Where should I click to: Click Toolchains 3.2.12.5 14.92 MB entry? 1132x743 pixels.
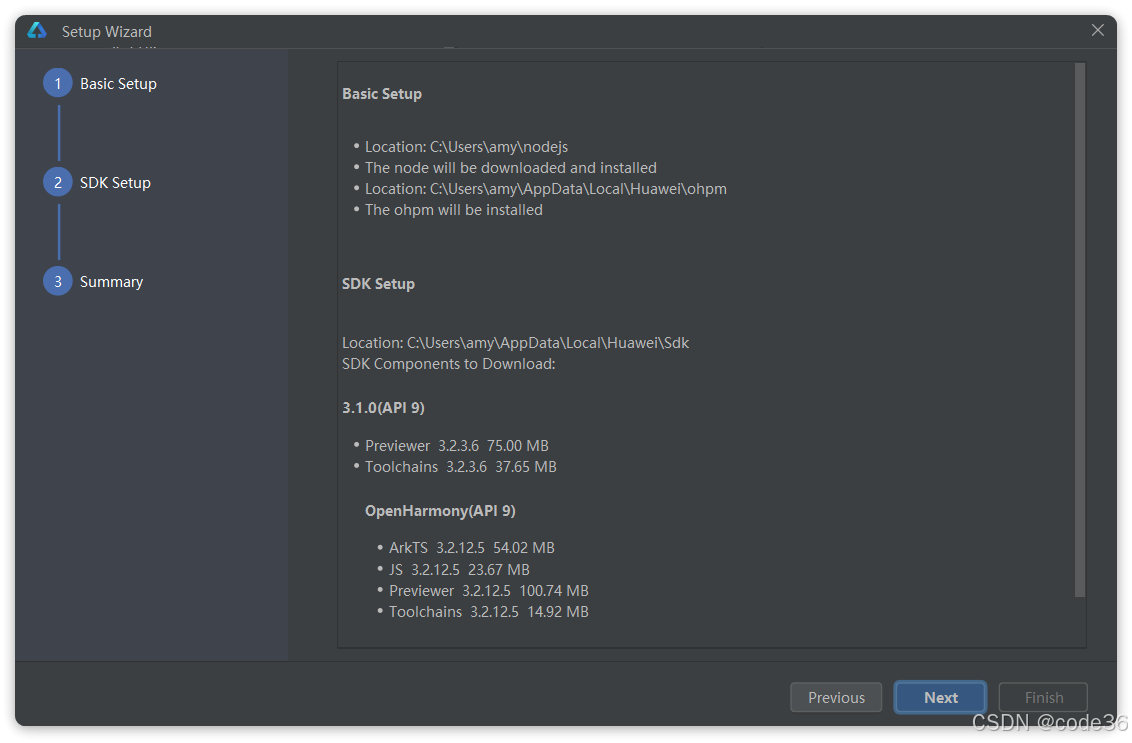489,612
